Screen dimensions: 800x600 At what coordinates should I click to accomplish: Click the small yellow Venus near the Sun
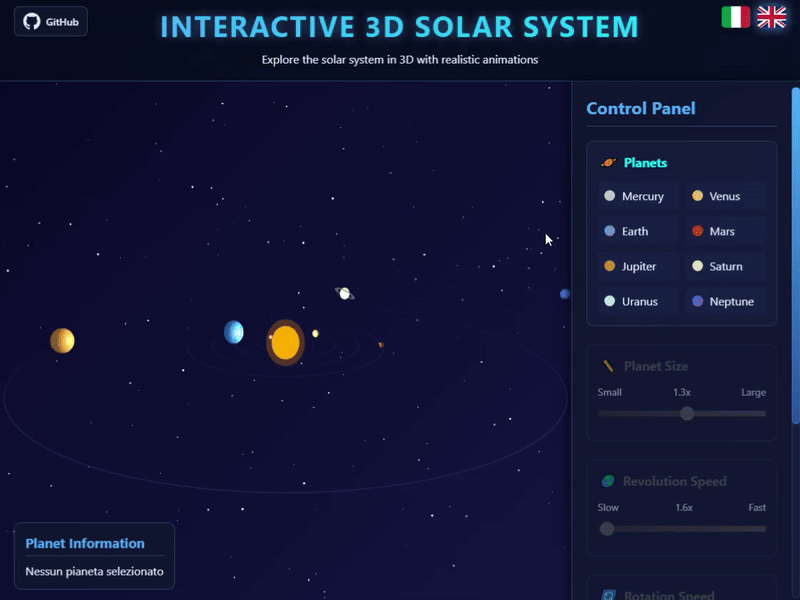point(315,334)
